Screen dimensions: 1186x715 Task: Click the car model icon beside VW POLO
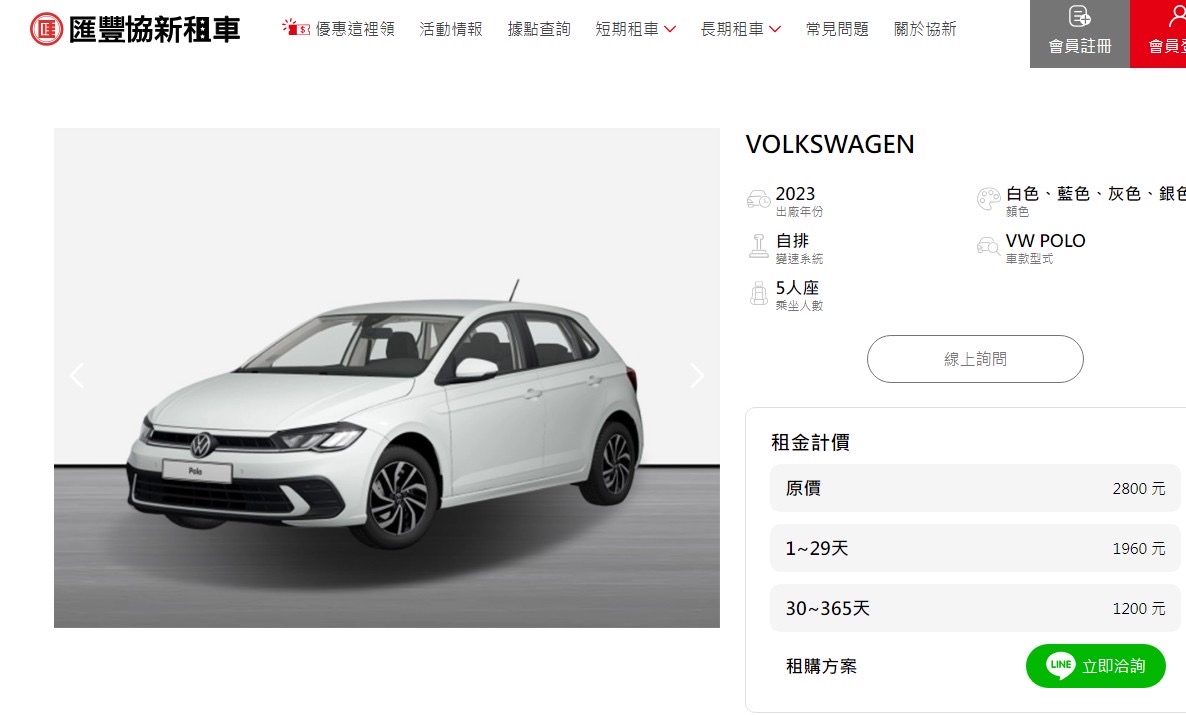[x=989, y=246]
